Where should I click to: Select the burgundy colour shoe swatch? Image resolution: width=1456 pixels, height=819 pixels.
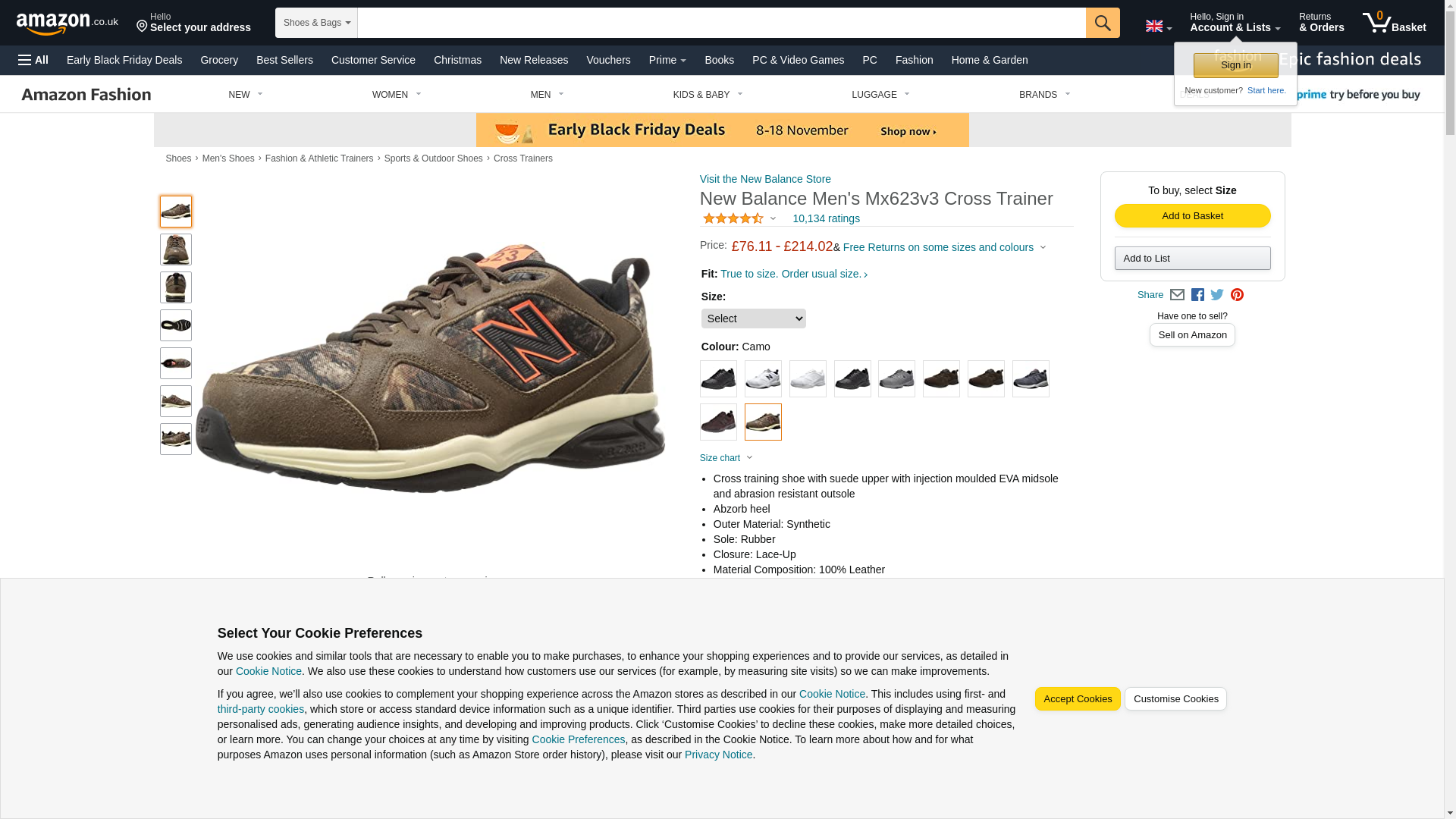click(x=718, y=422)
